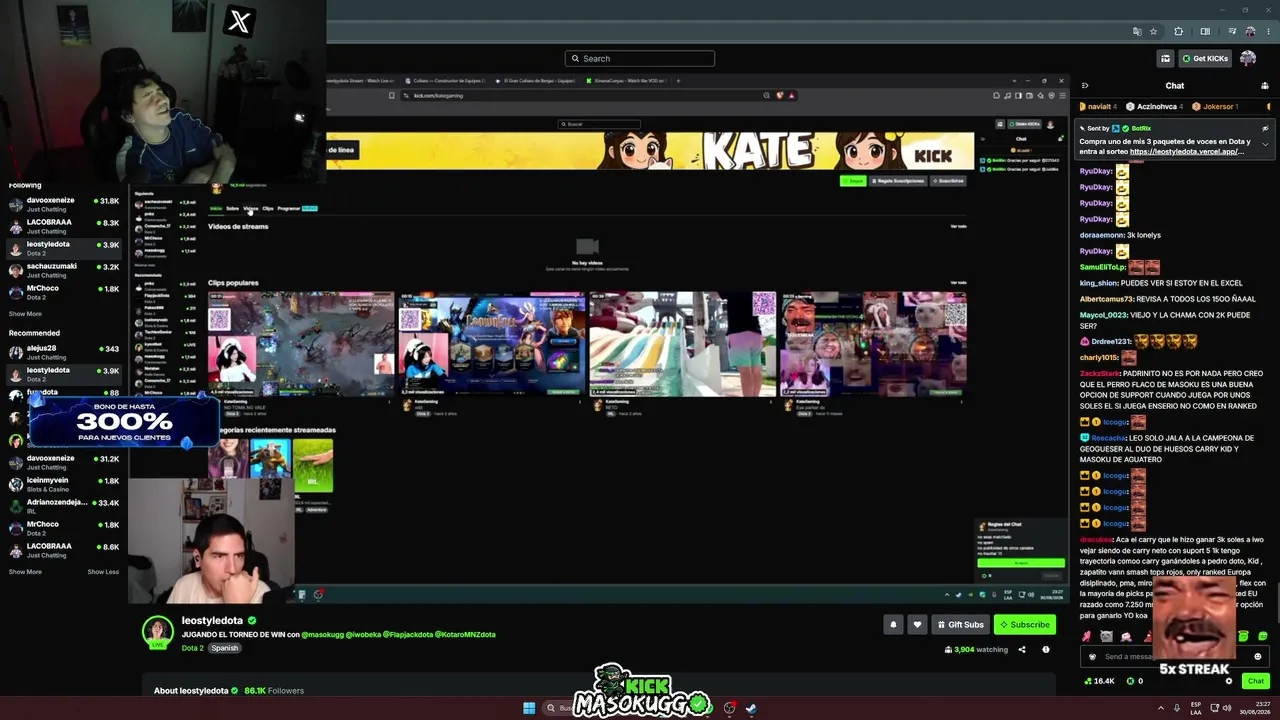Open sachauzumaki channel in Following list
Image resolution: width=1280 pixels, height=720 pixels.
[x=64, y=271]
